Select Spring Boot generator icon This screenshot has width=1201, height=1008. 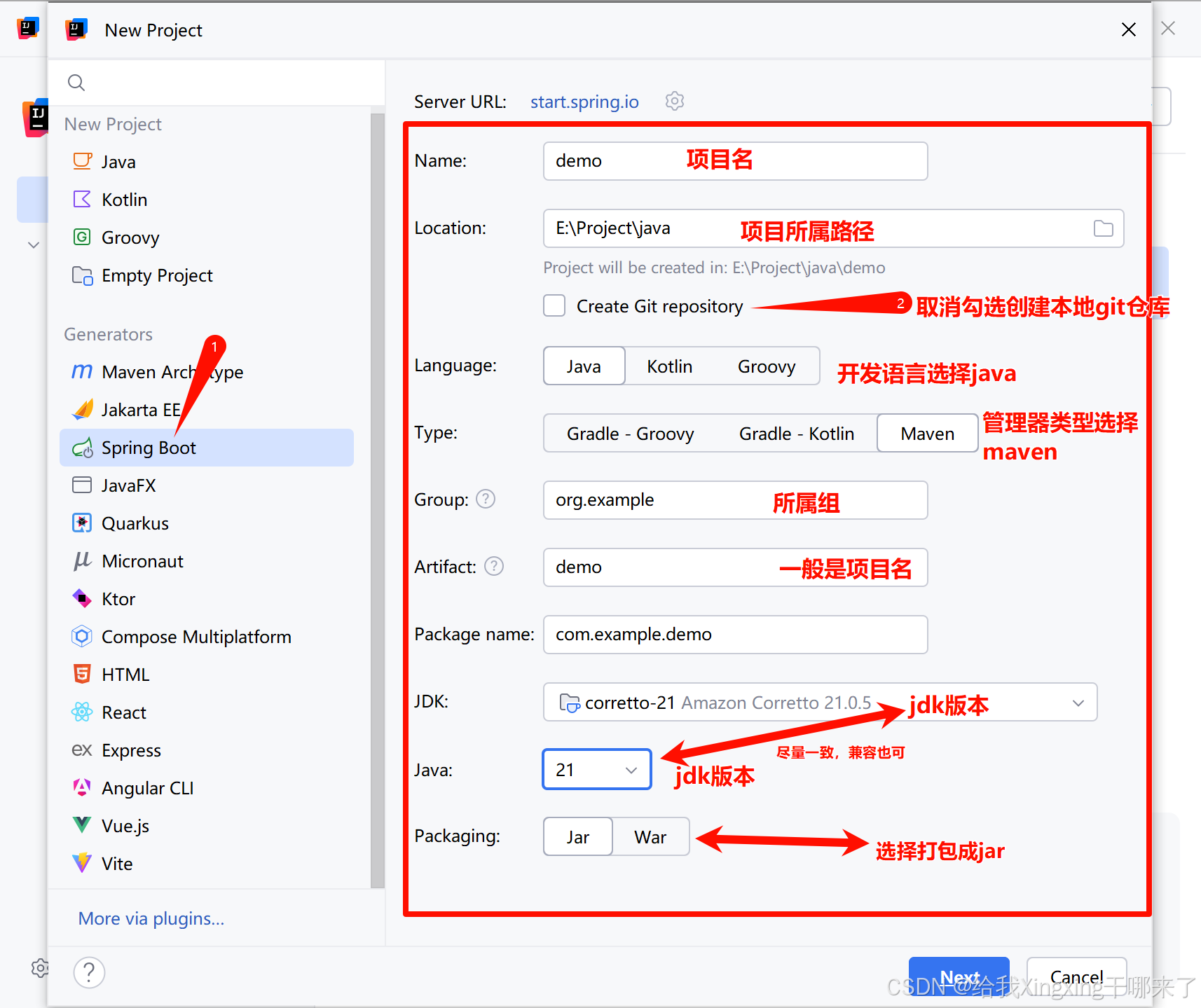tap(82, 448)
